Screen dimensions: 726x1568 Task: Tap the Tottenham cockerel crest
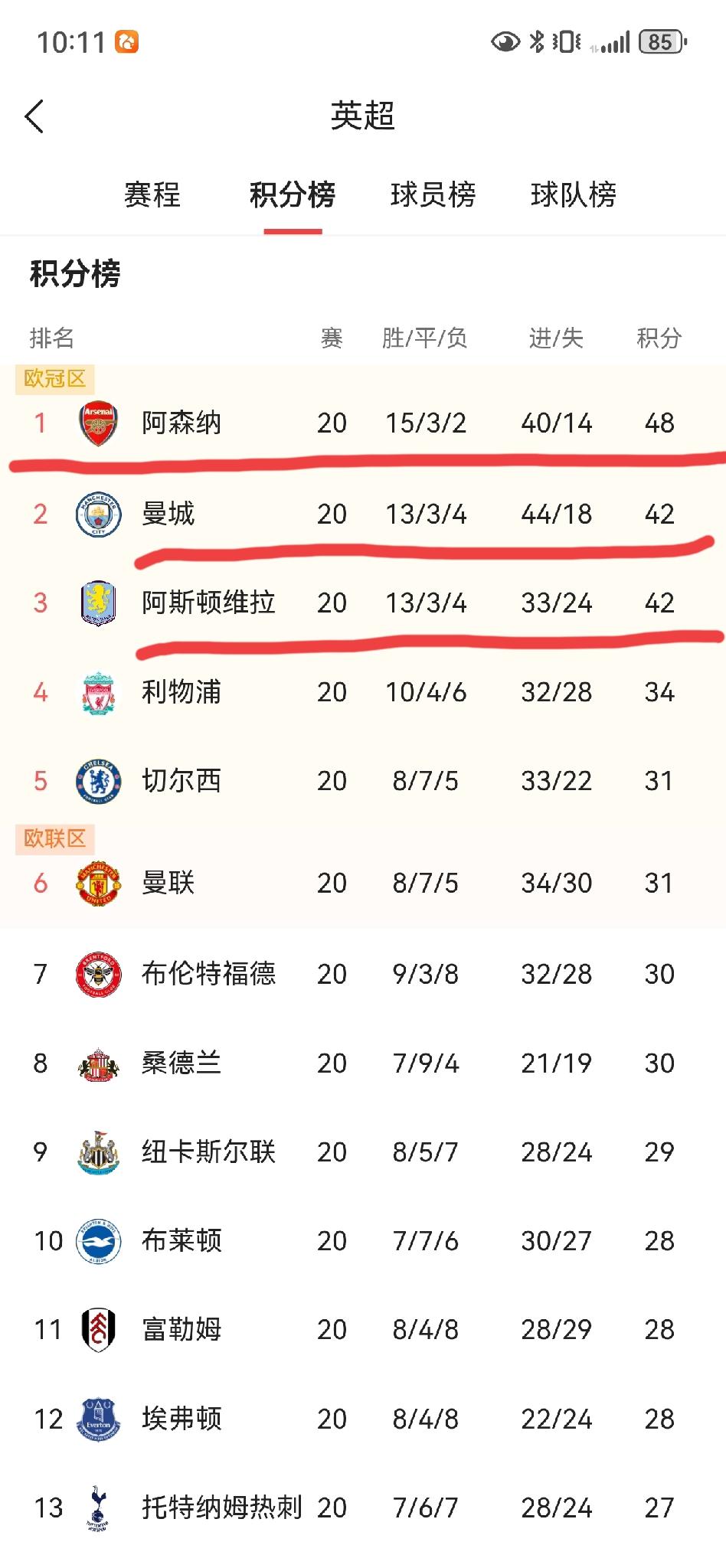pos(97,1508)
